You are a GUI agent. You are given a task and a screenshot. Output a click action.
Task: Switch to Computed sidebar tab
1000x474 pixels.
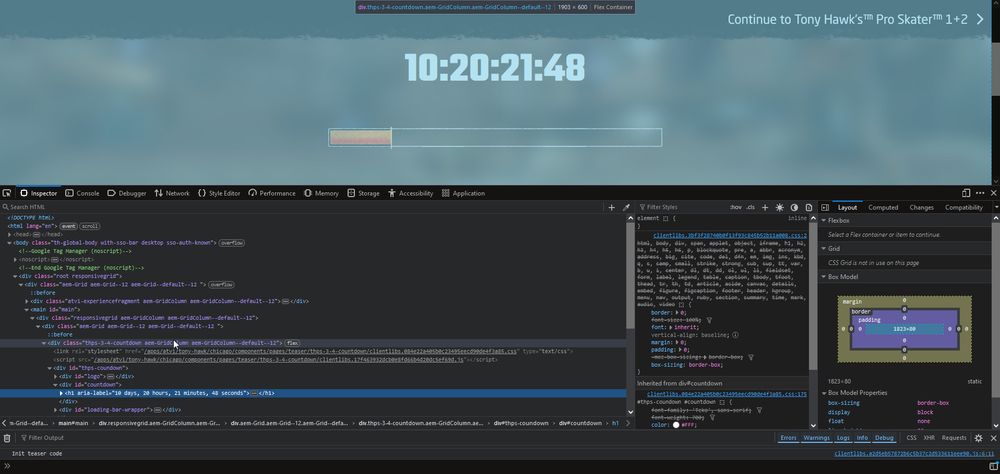pos(883,207)
